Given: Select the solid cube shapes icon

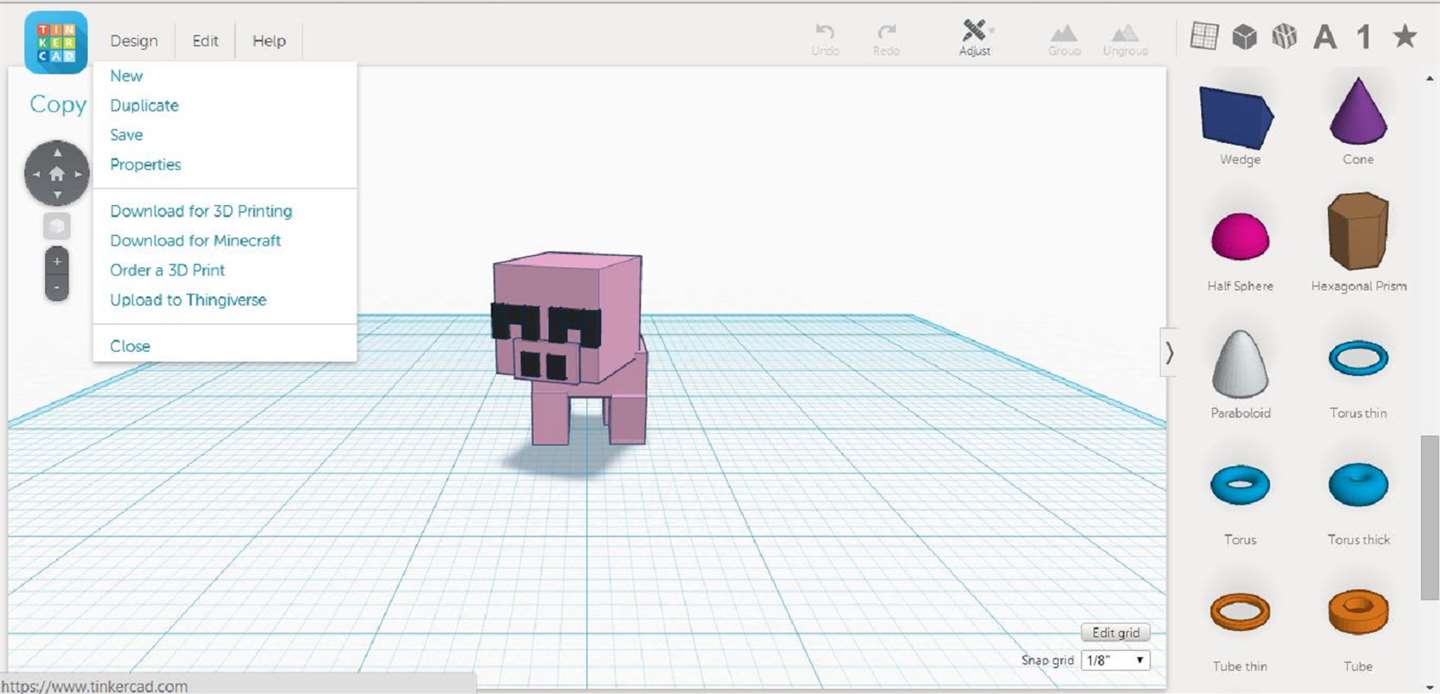Looking at the screenshot, I should pyautogui.click(x=1244, y=37).
